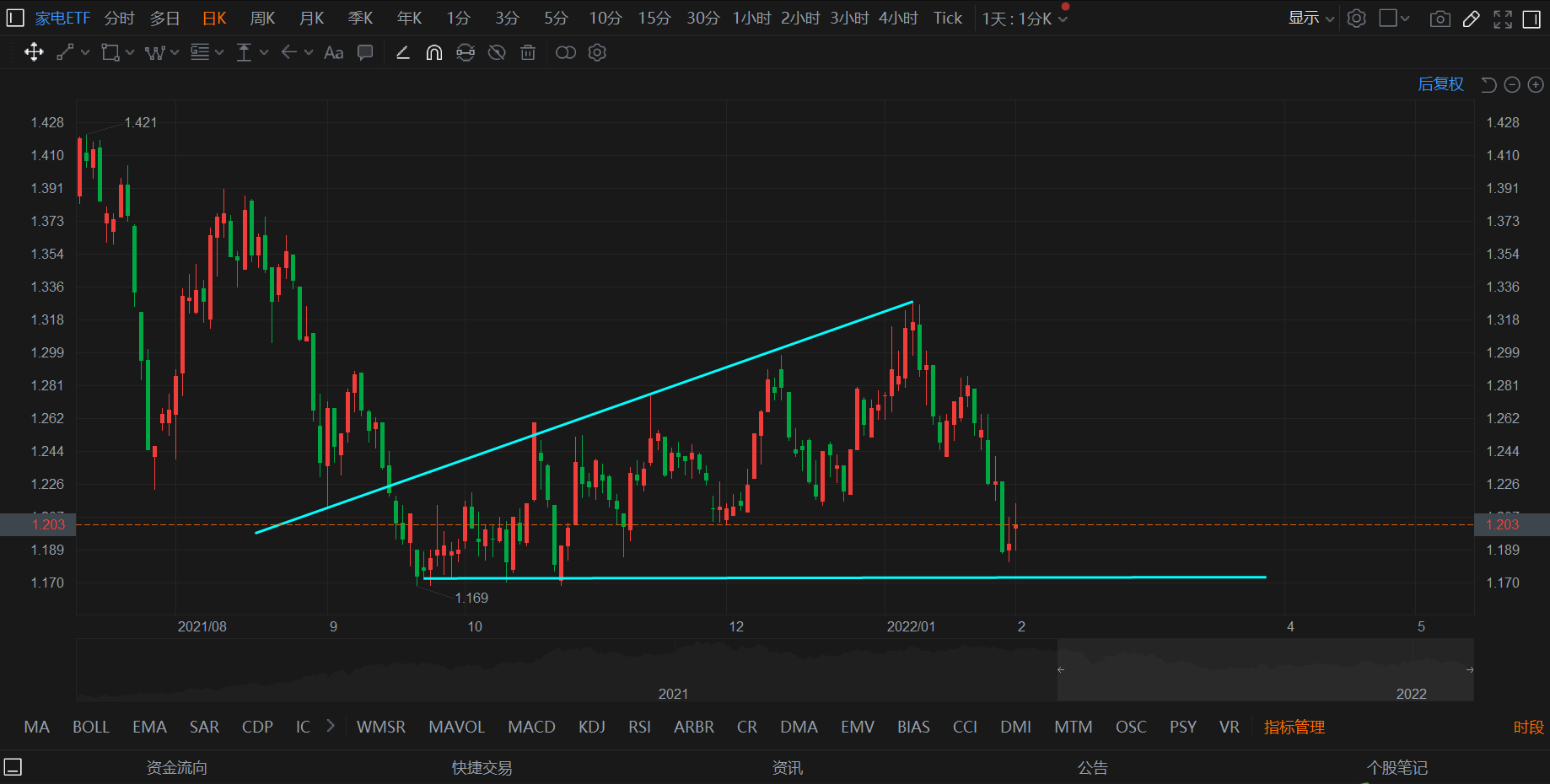Image resolution: width=1550 pixels, height=784 pixels.
Task: Select the move/pan crosshair tool
Action: 34,52
